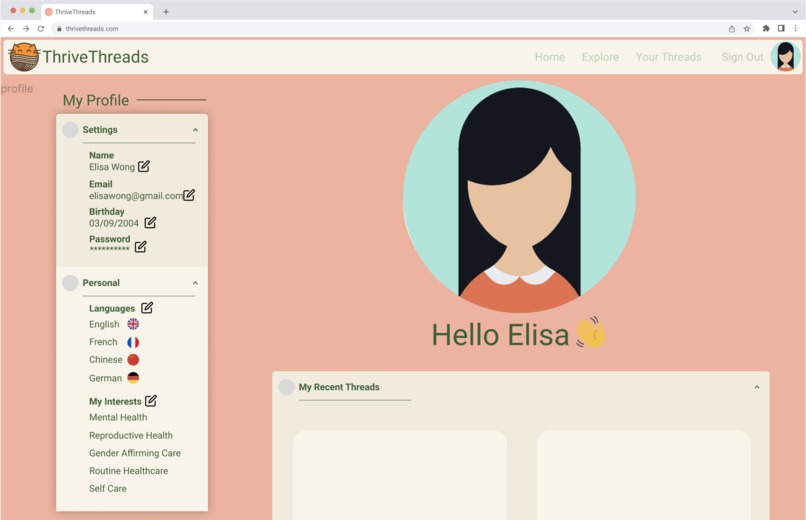Click the ThriveThreads brand name
The height and width of the screenshot is (520, 806).
(x=96, y=57)
